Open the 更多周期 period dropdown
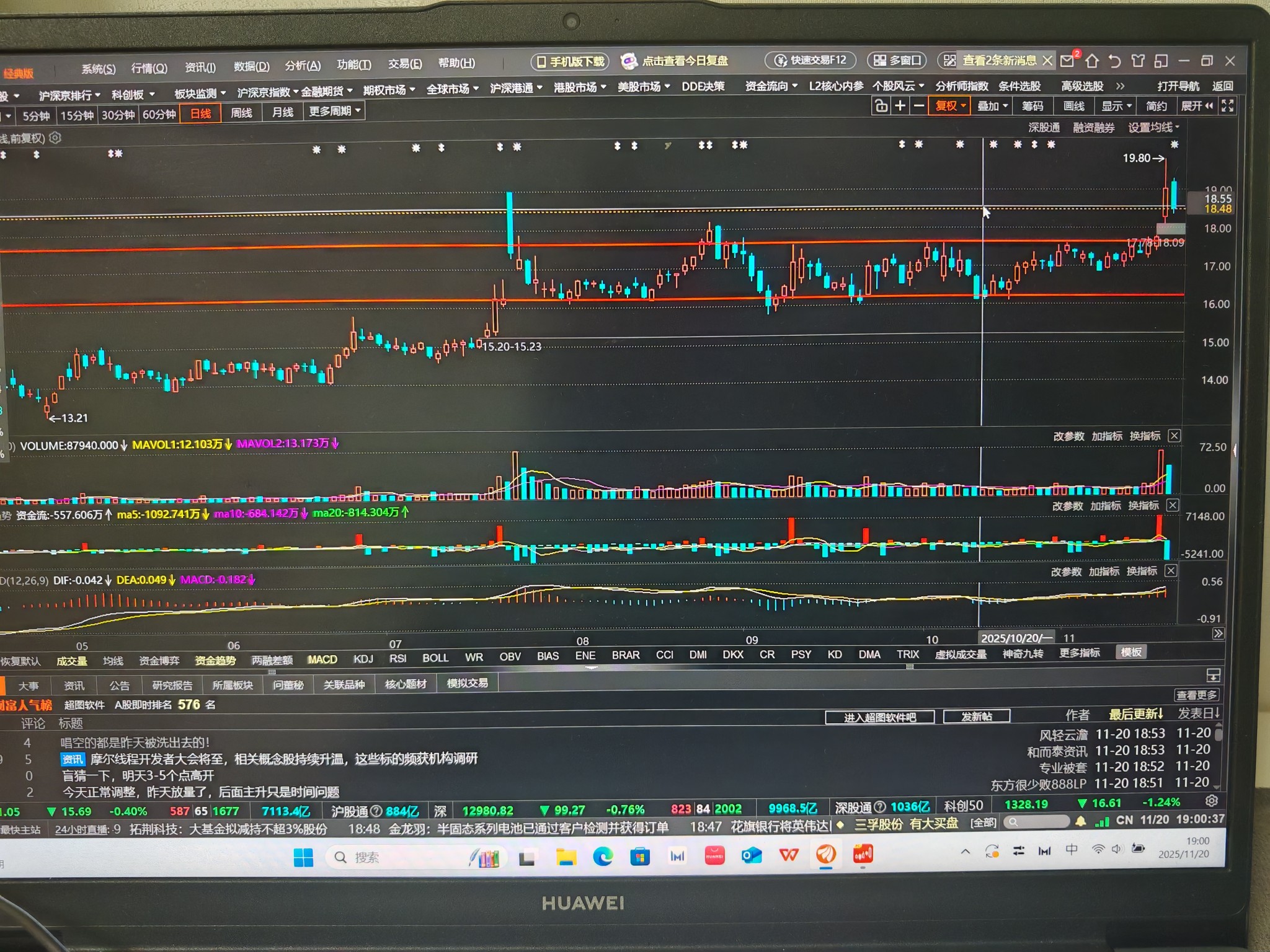This screenshot has height=952, width=1270. 335,112
